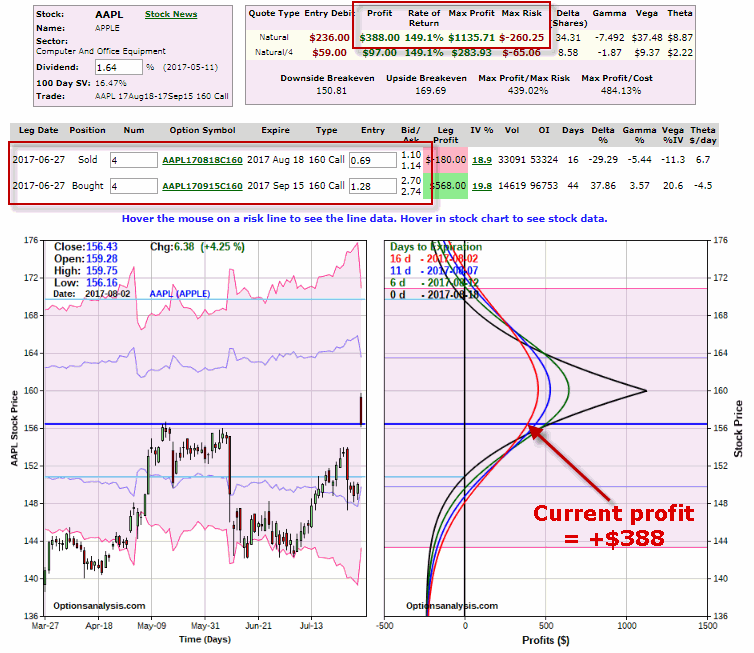
Task: Click the Natural quote type row label
Action: 274,38
